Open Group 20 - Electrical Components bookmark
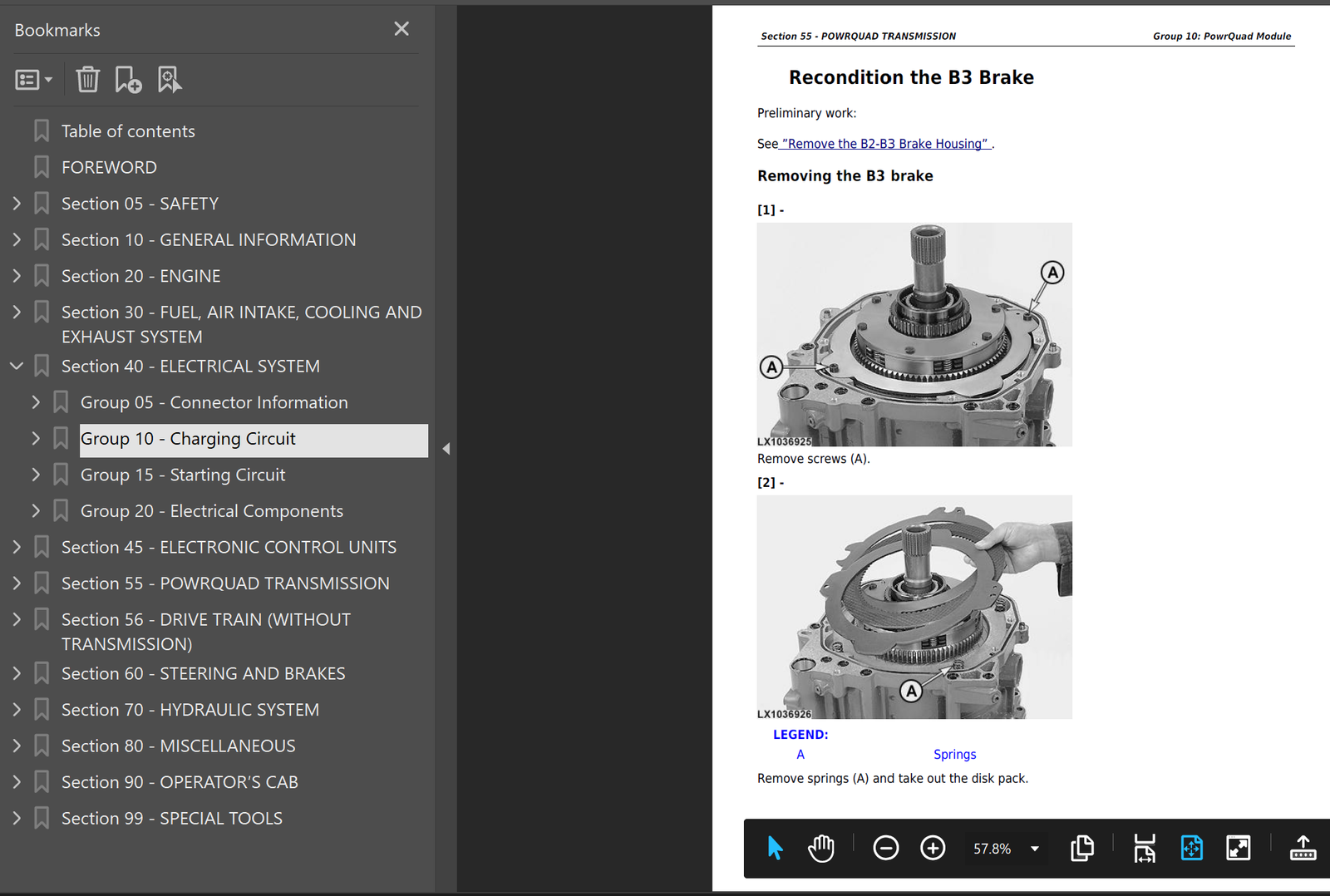The width and height of the screenshot is (1330, 896). (212, 511)
